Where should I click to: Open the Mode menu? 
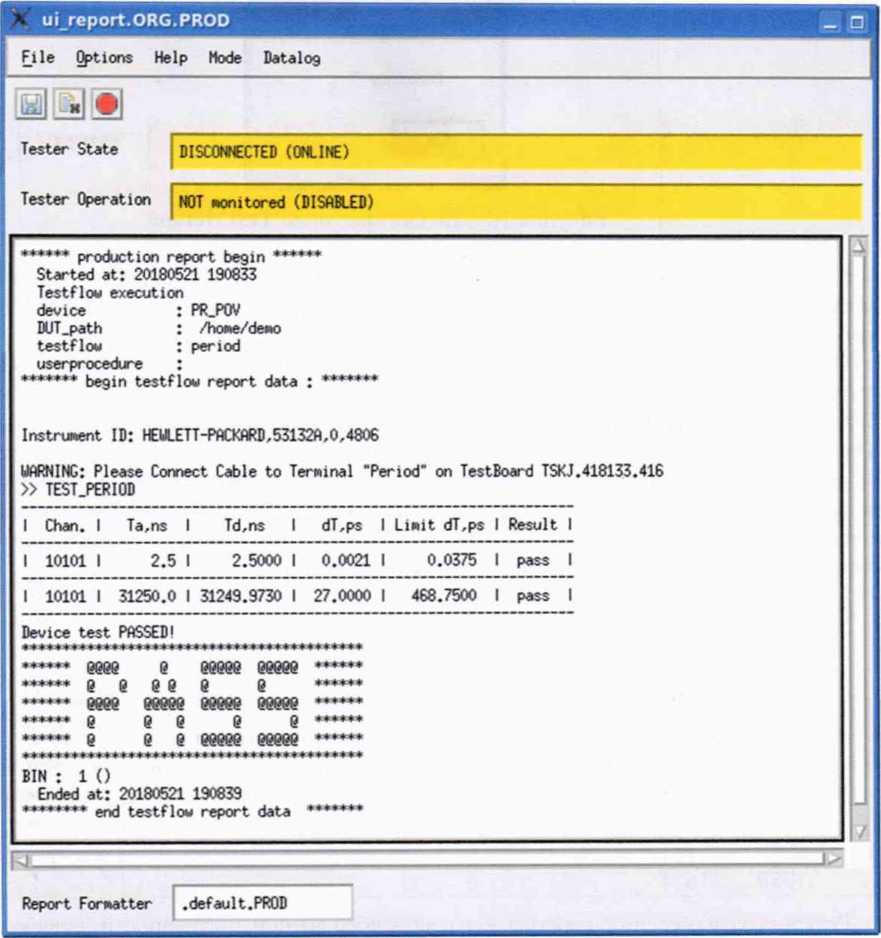coord(225,57)
